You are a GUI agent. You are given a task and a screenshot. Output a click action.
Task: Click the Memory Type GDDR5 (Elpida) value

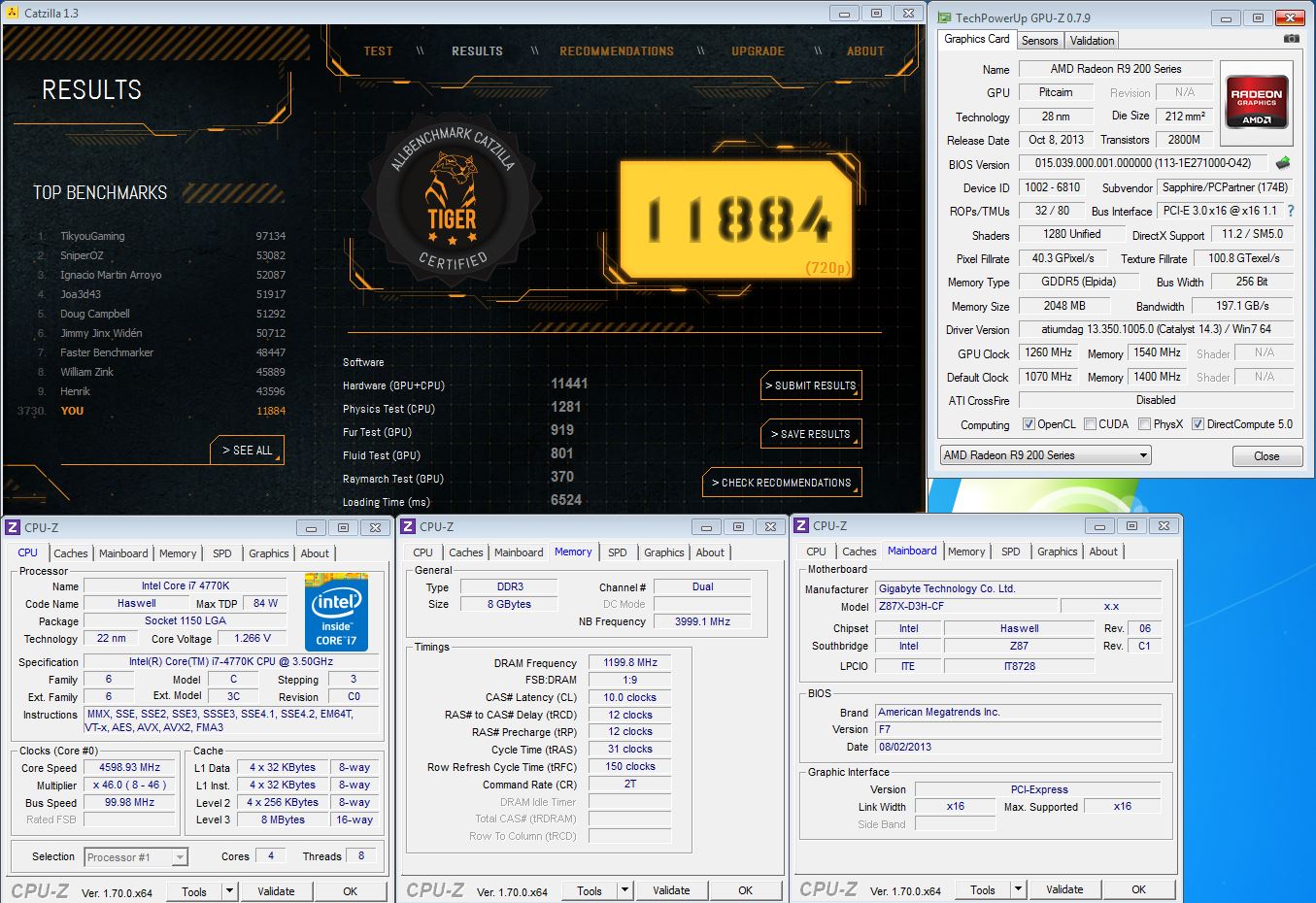(x=1079, y=282)
